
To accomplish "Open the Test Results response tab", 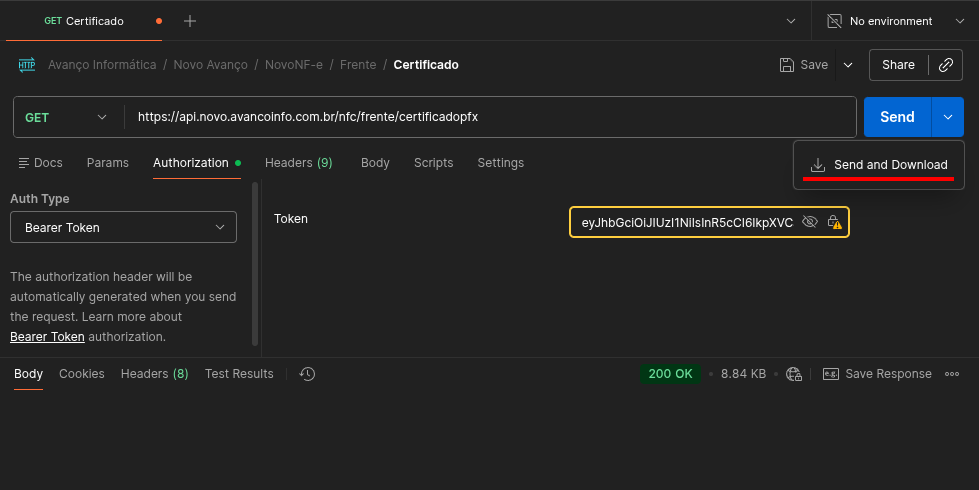I will click(239, 374).
